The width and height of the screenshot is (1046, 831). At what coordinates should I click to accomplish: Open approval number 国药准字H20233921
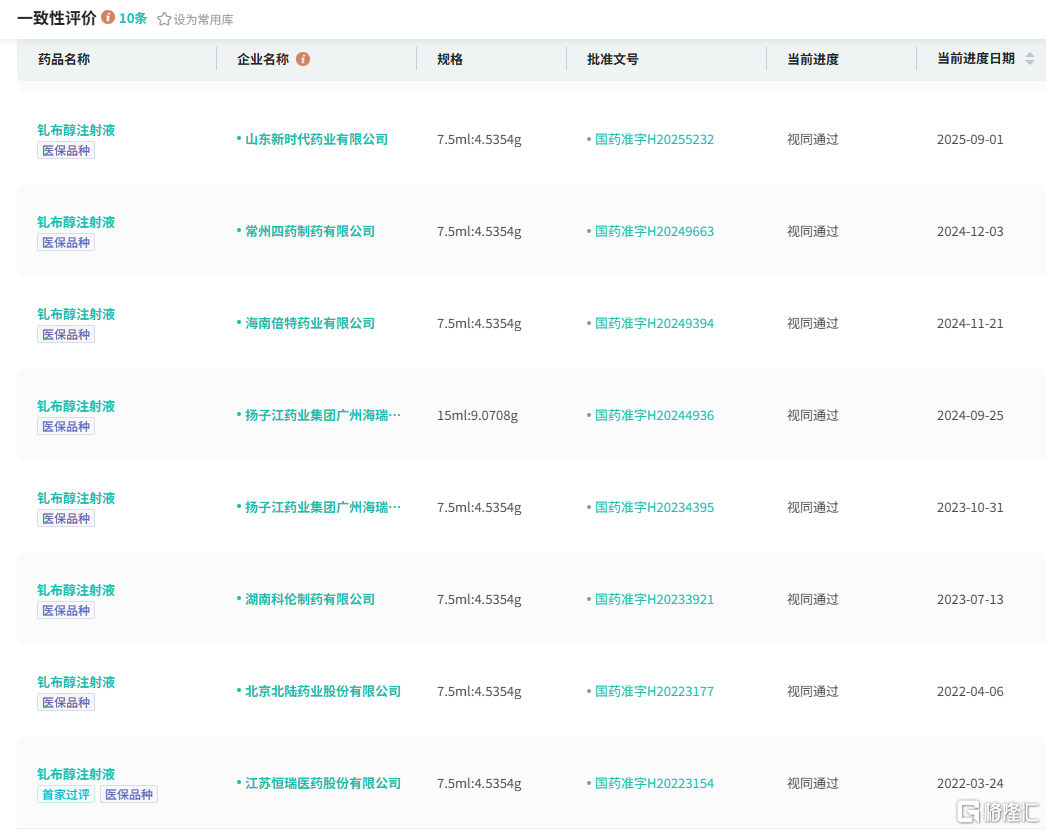click(654, 600)
